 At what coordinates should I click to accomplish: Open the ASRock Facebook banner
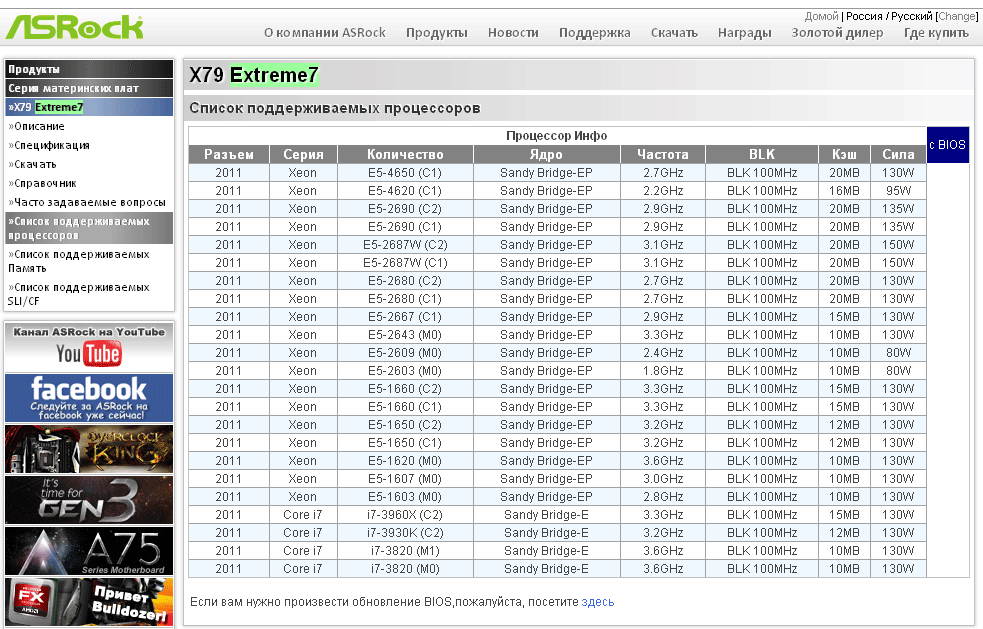(89, 398)
